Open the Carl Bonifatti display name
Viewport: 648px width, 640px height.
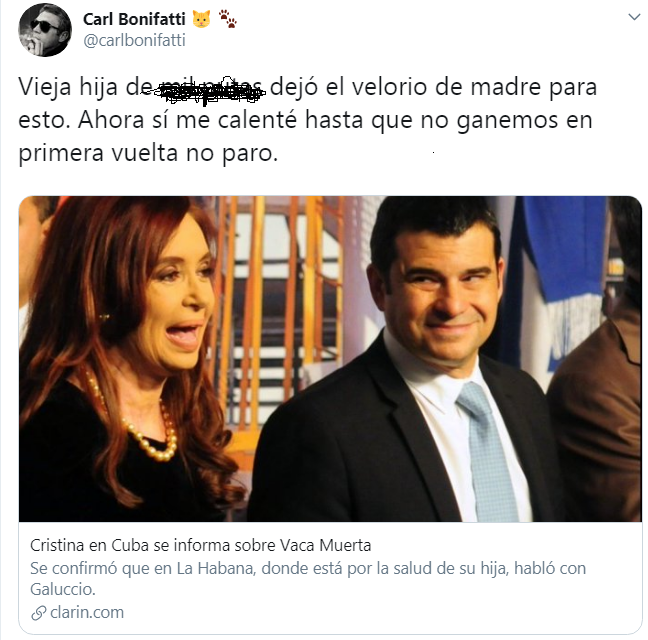point(134,19)
